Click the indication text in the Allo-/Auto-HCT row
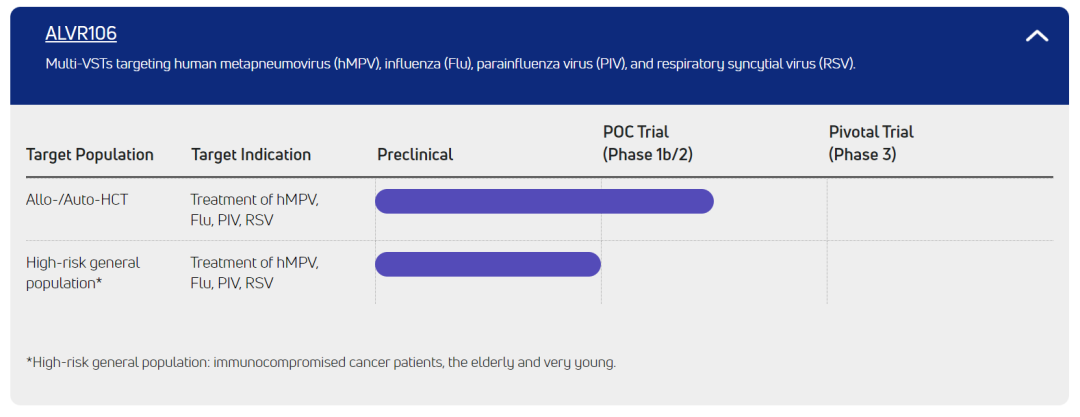This screenshot has width=1080, height=417. (254, 210)
